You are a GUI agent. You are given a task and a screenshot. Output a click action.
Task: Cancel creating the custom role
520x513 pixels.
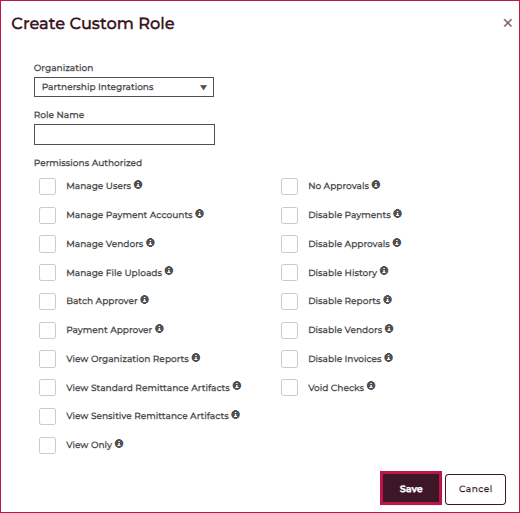pyautogui.click(x=475, y=489)
